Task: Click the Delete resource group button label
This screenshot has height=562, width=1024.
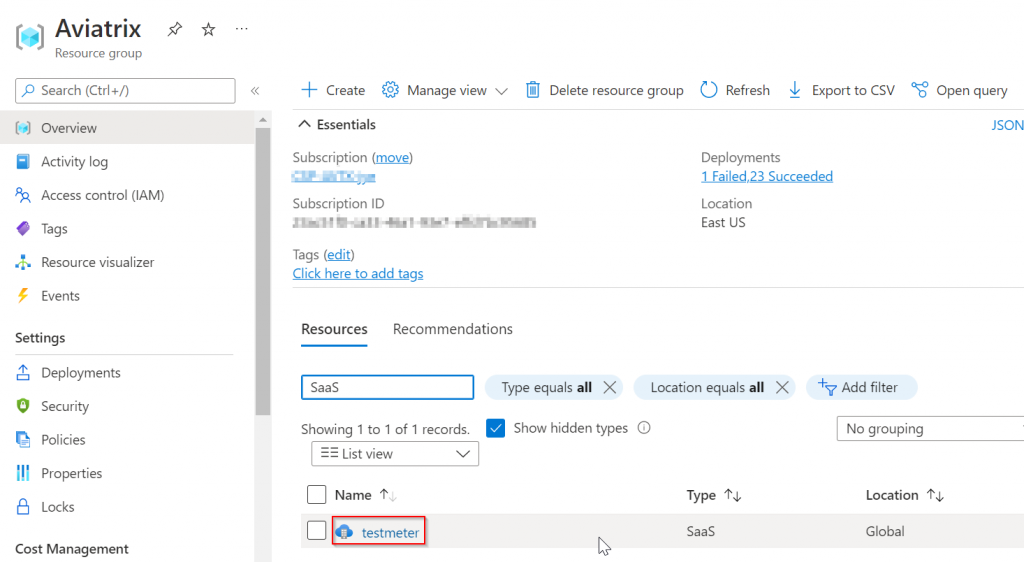Action: click(616, 90)
